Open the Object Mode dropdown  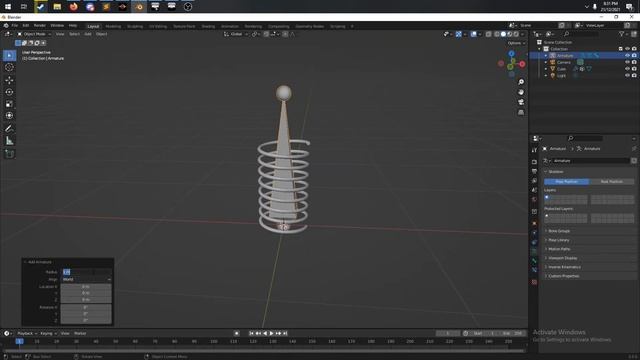[34, 34]
